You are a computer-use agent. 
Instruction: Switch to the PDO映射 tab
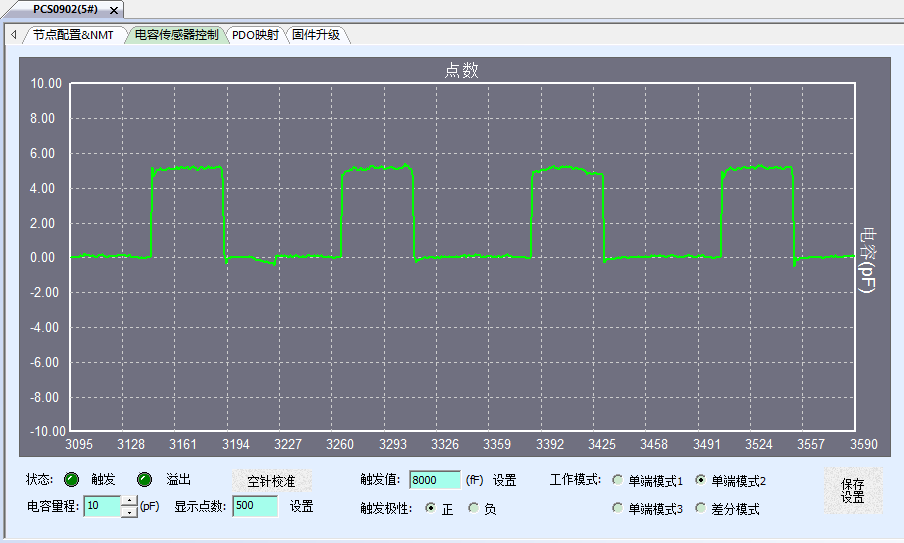tap(255, 34)
